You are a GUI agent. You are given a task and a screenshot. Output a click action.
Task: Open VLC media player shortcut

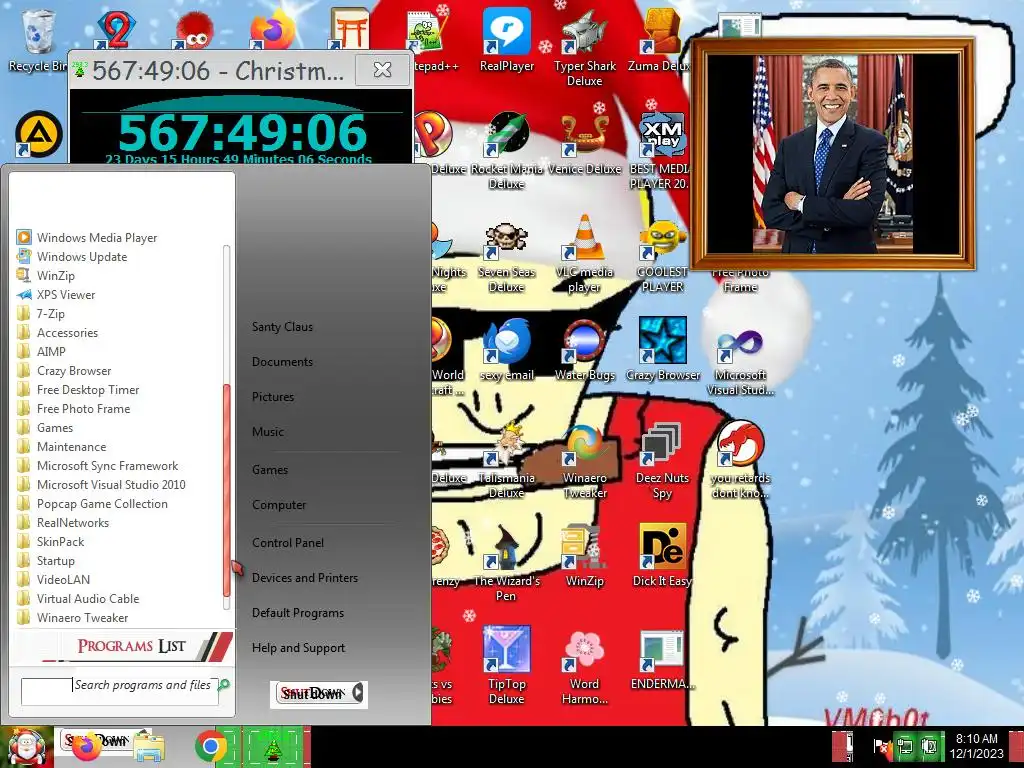coord(584,255)
